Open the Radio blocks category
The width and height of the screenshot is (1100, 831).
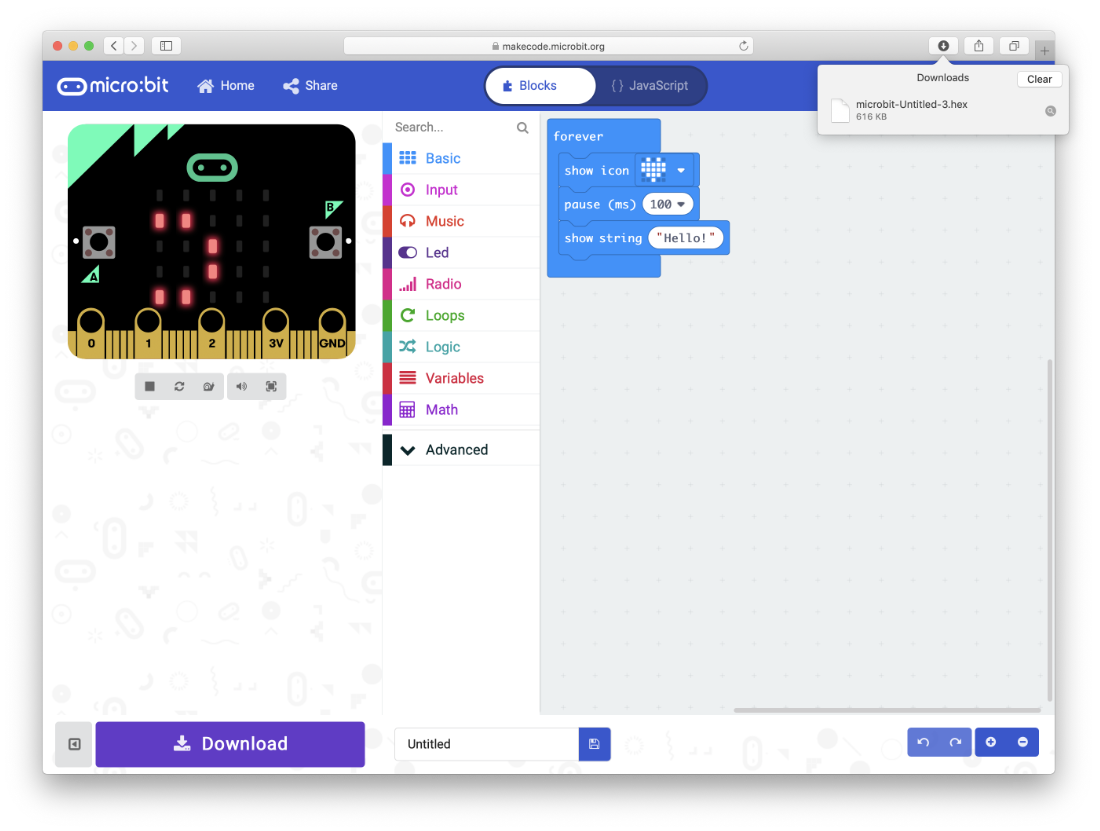coord(461,284)
